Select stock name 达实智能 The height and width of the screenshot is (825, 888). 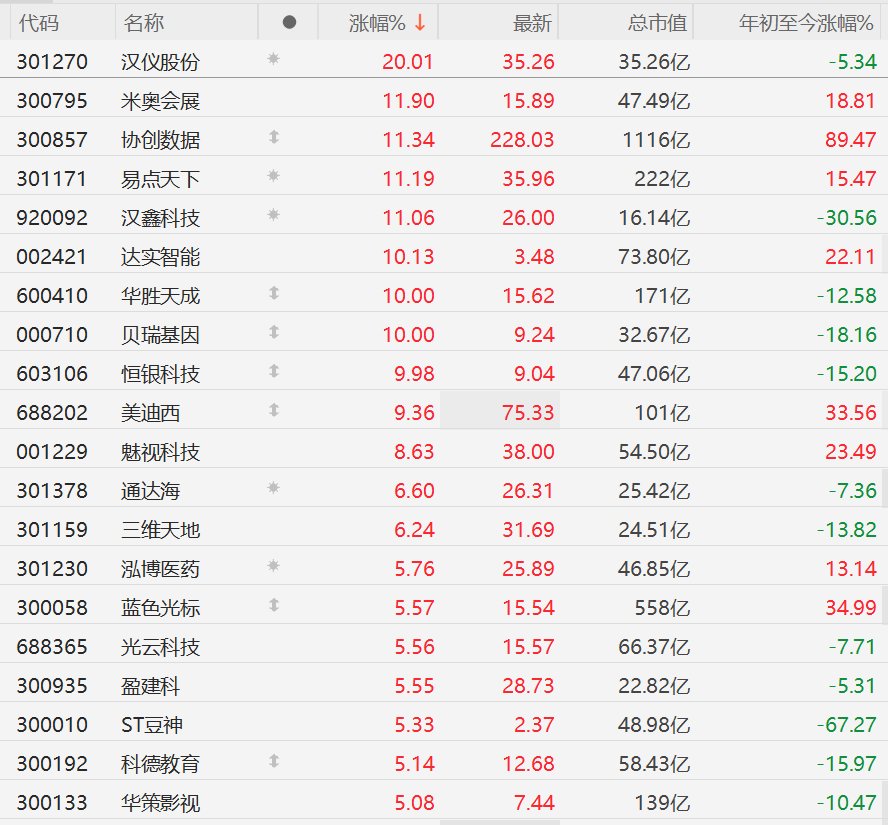coord(160,257)
